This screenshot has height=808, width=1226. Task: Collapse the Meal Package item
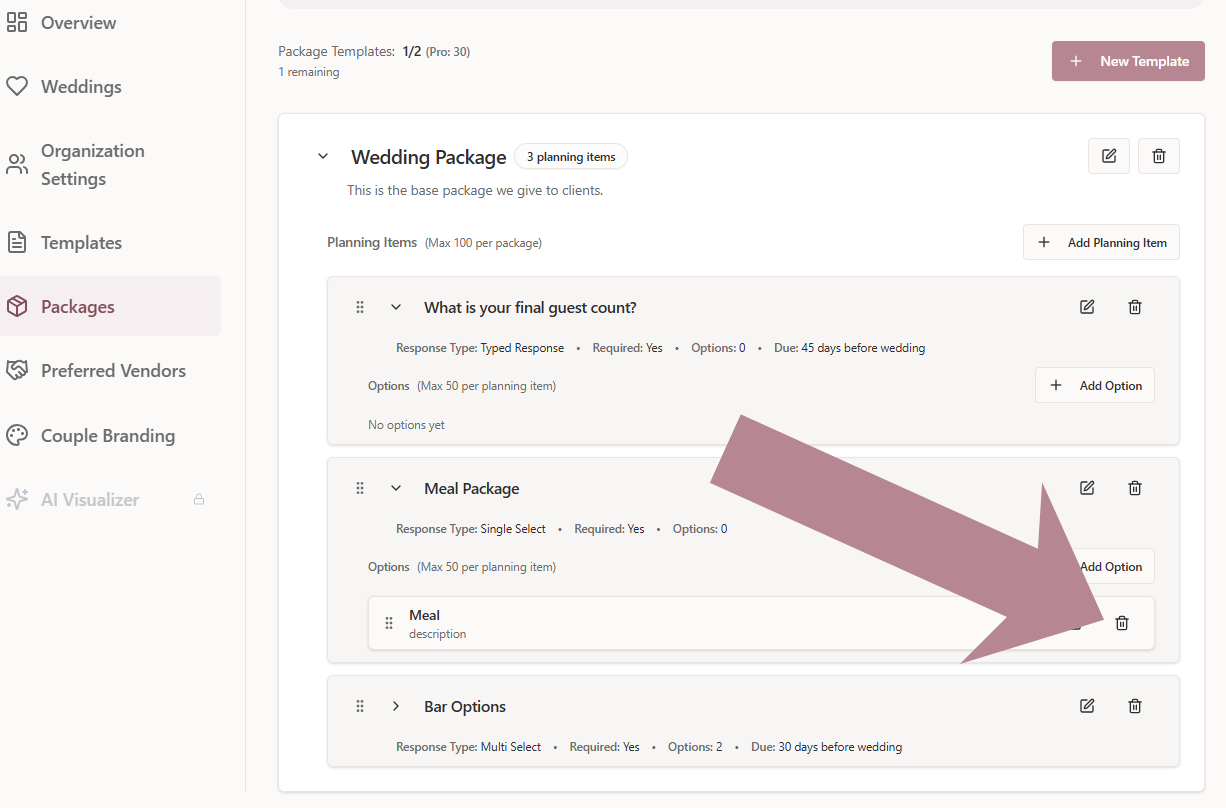[x=396, y=489]
